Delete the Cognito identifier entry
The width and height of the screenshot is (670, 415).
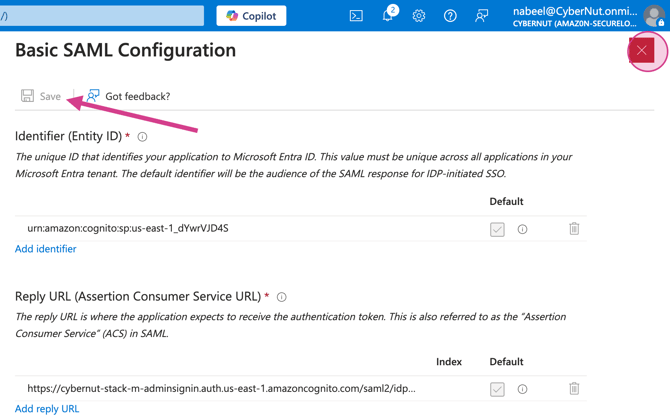[x=574, y=229]
